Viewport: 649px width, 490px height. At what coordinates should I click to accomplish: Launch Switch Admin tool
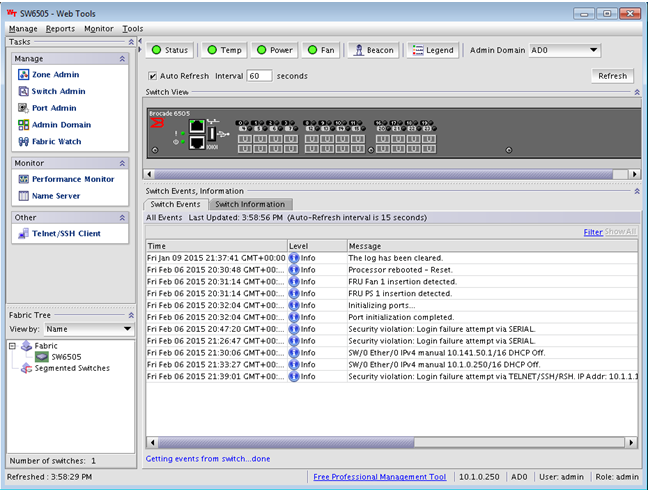tap(57, 92)
